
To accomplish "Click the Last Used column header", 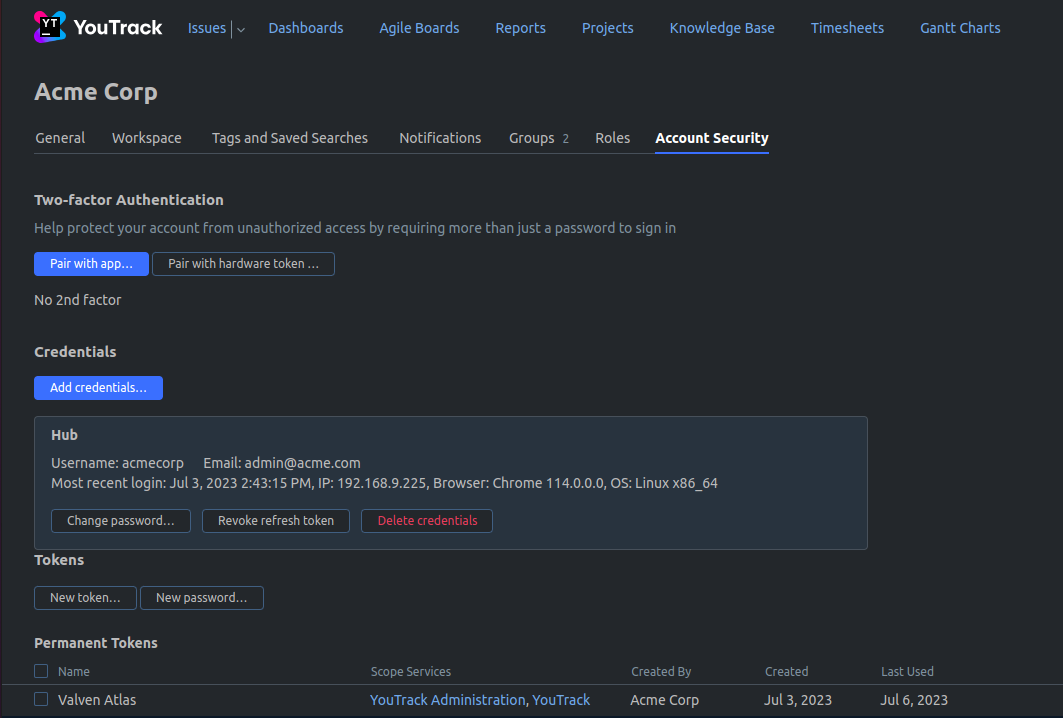I will click(907, 671).
